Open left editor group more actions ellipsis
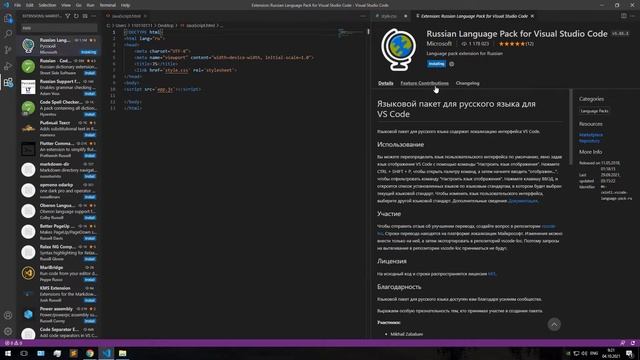The width and height of the screenshot is (640, 360). [x=363, y=16]
